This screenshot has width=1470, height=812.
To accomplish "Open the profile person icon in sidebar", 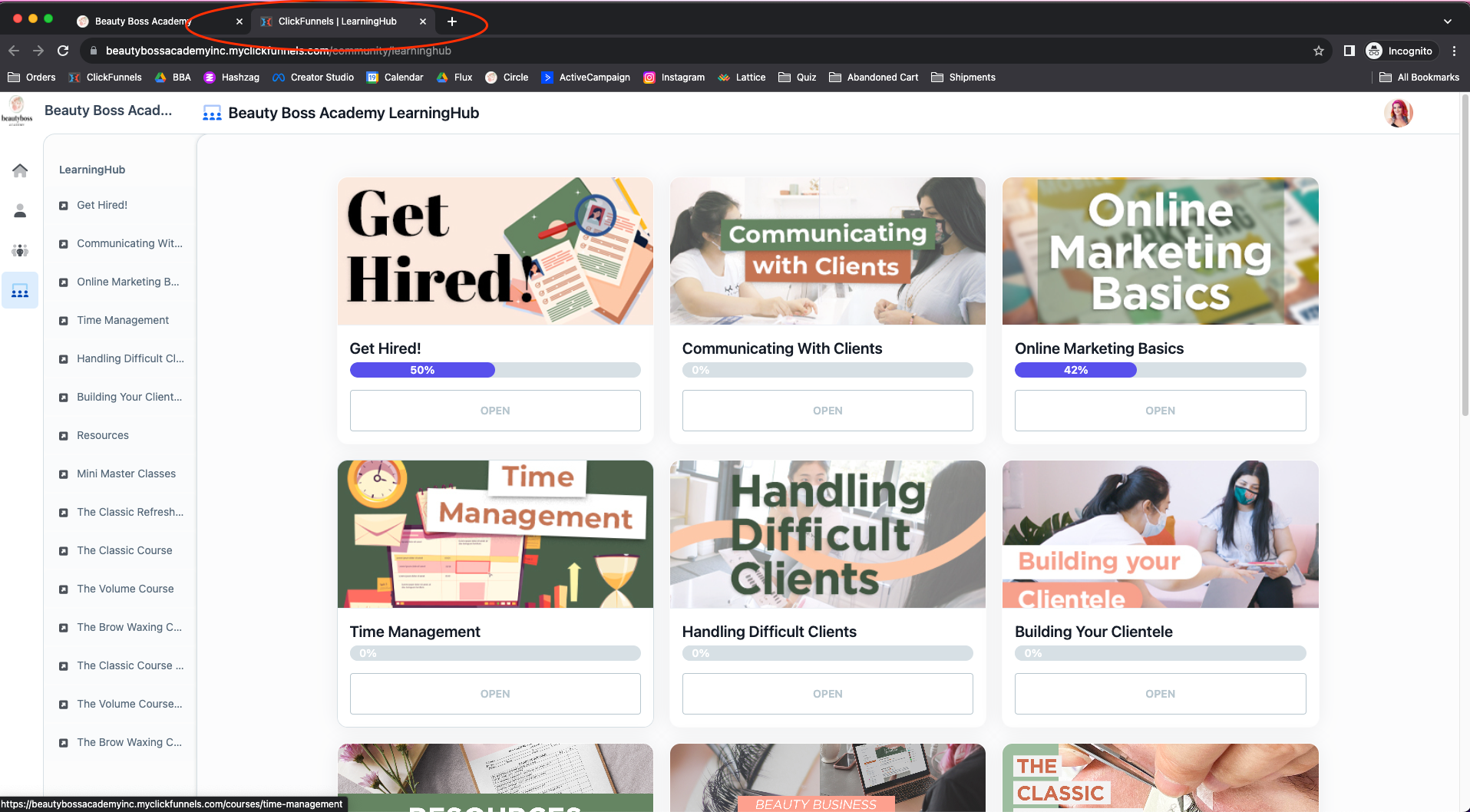I will [20, 210].
